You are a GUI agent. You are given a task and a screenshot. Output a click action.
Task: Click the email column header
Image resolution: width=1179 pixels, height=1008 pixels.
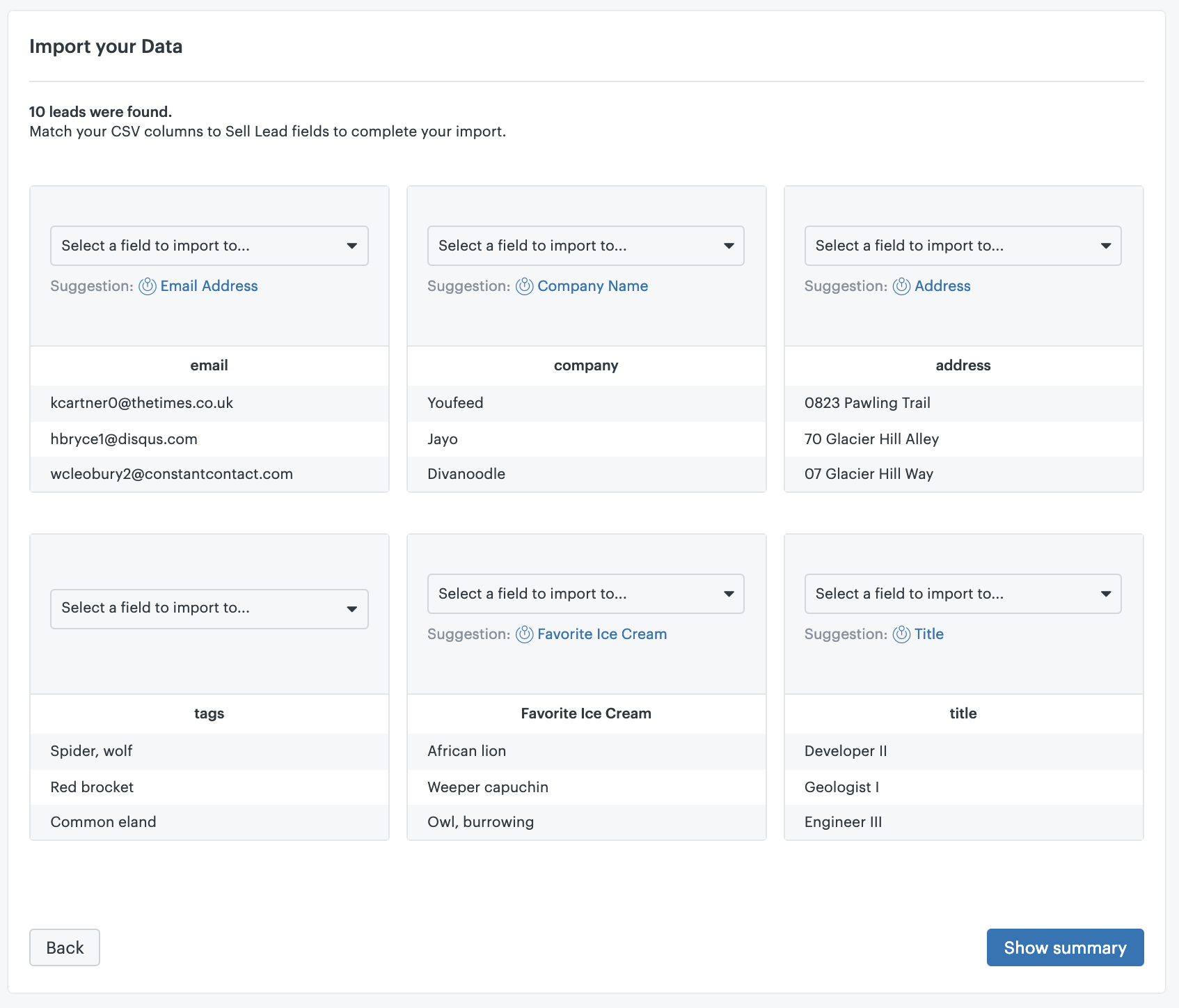tap(209, 365)
